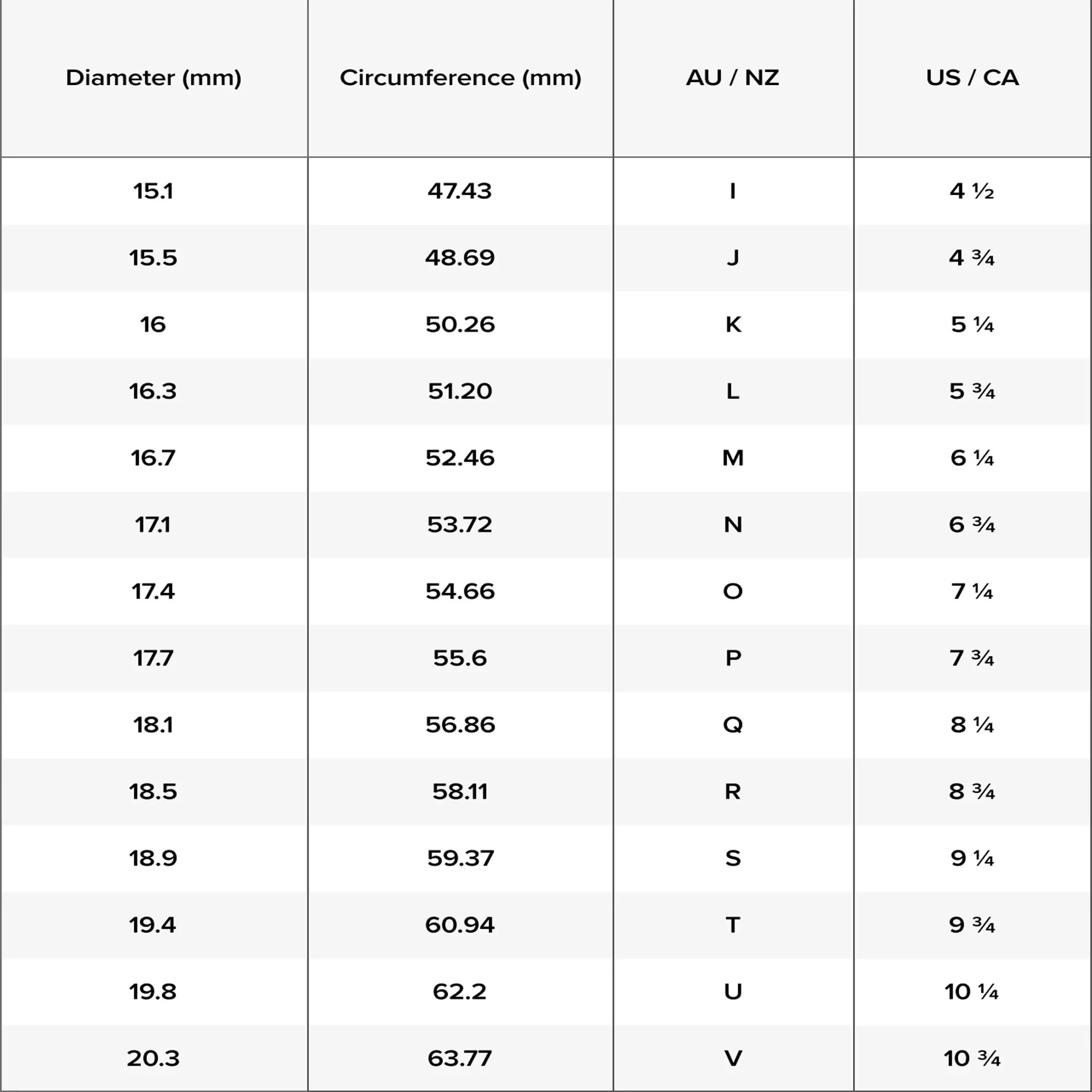Select AU size letter M
This screenshot has width=1092, height=1092.
pyautogui.click(x=733, y=458)
